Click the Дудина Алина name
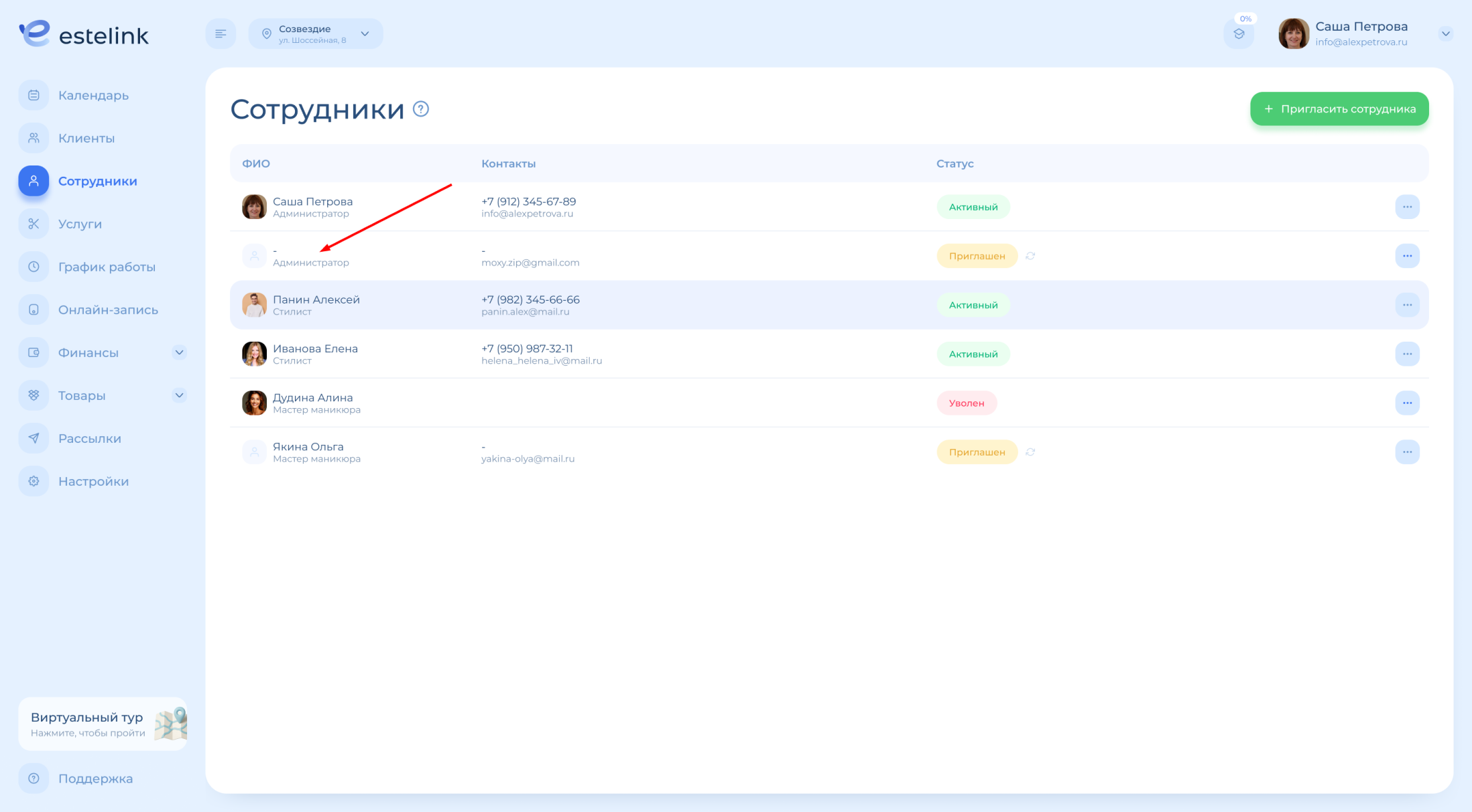Screen dimensions: 1472x812 pos(312,397)
